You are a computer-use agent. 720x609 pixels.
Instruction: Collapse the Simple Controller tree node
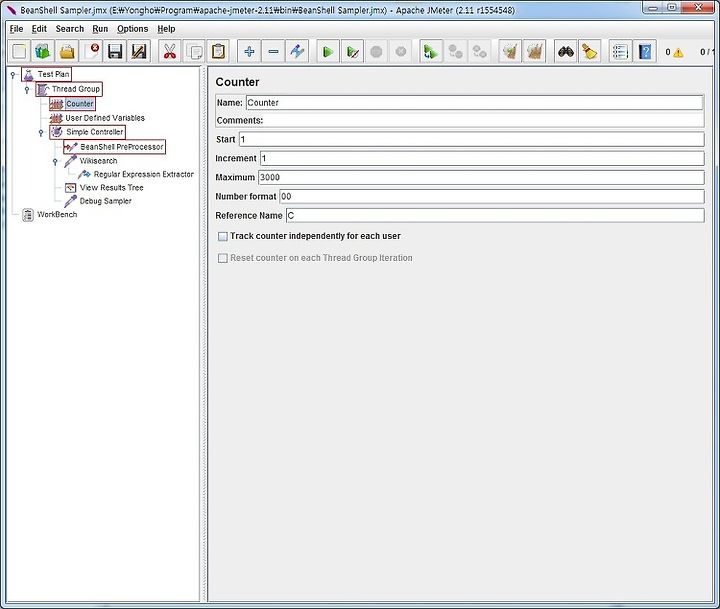[x=41, y=132]
